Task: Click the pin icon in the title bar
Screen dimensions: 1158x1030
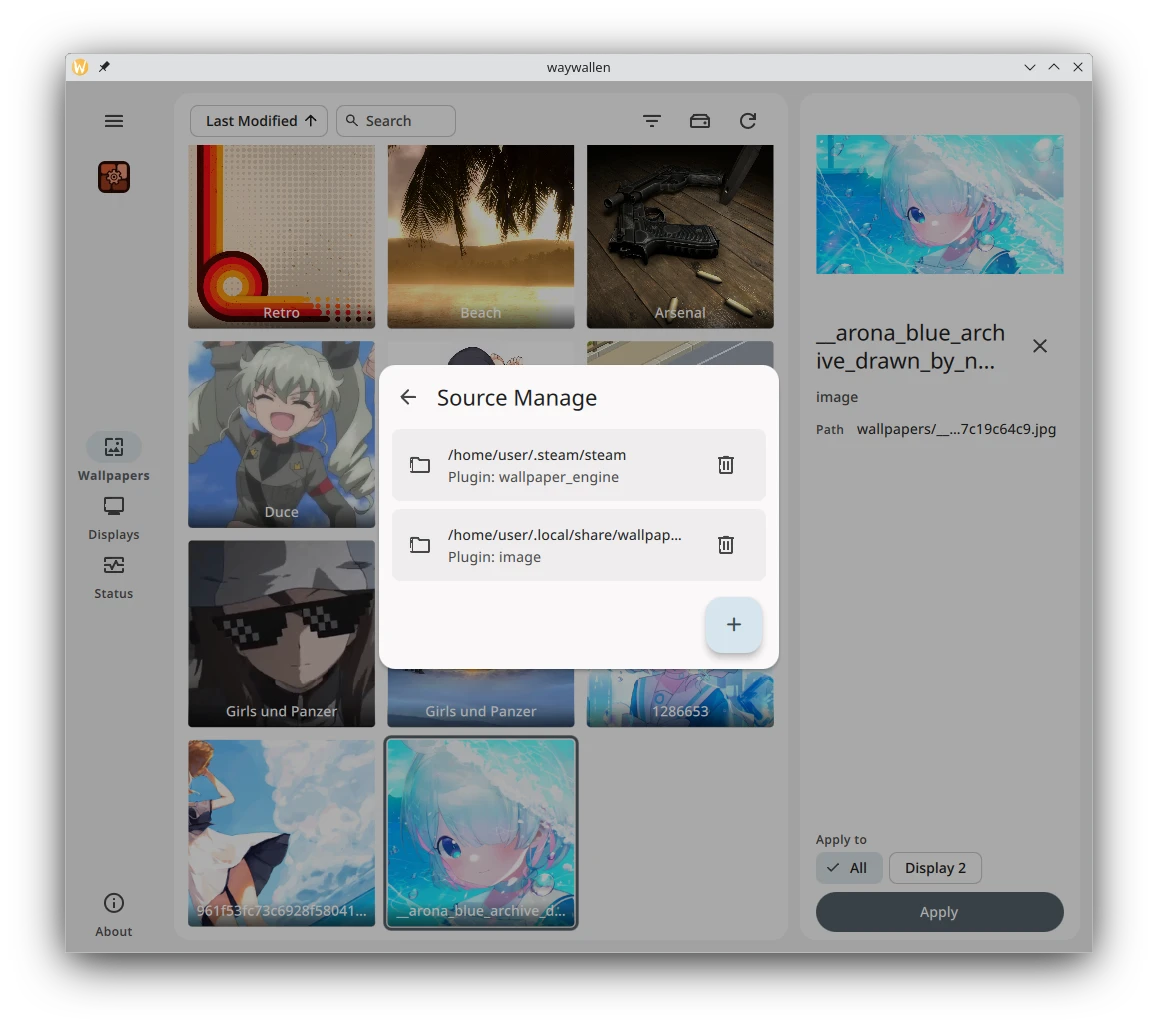Action: pyautogui.click(x=104, y=67)
